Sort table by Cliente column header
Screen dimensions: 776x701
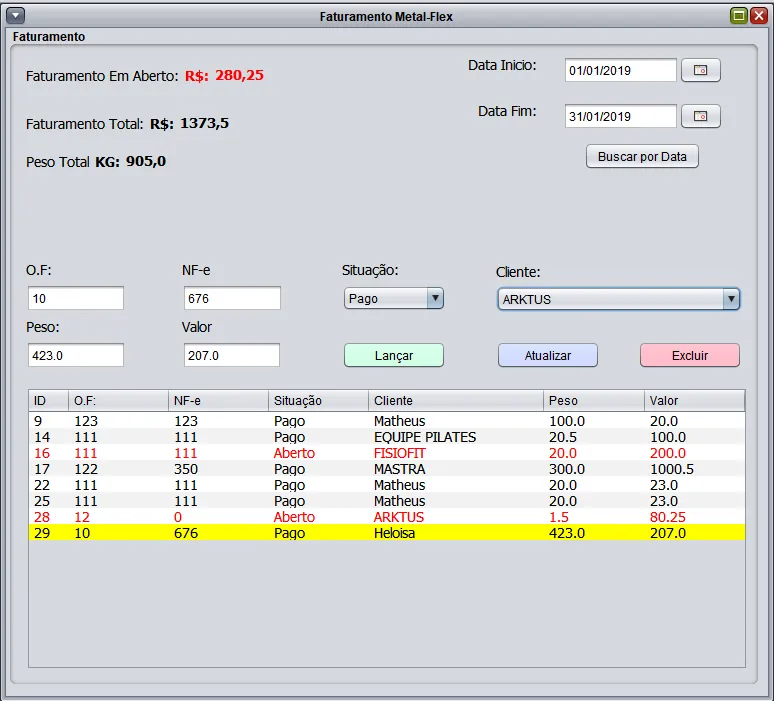click(456, 401)
